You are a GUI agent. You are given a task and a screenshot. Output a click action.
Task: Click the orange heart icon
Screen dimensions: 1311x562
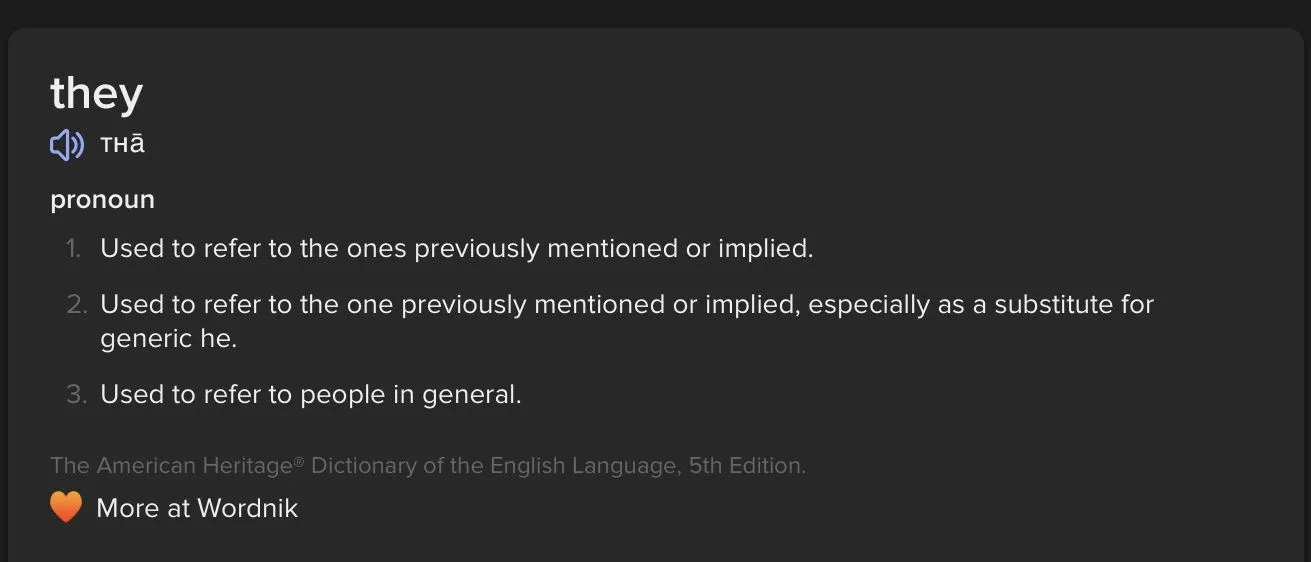pyautogui.click(x=66, y=507)
